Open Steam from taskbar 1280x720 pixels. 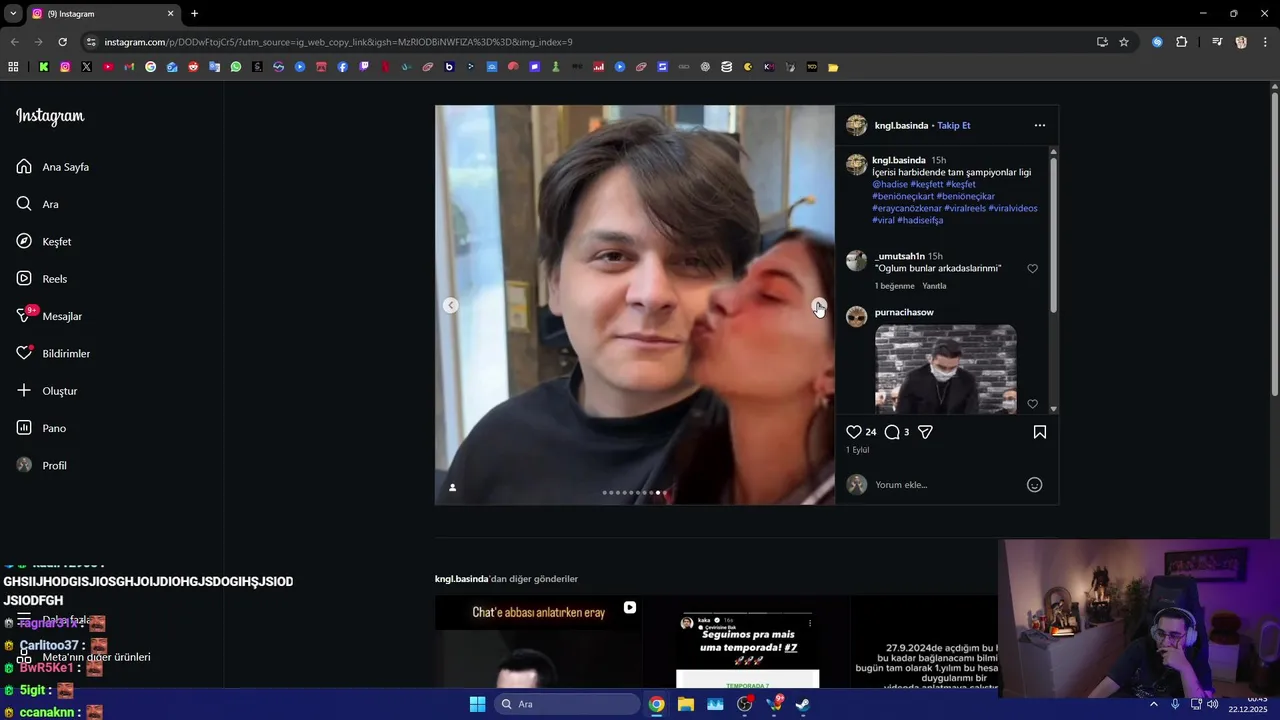[x=803, y=704]
